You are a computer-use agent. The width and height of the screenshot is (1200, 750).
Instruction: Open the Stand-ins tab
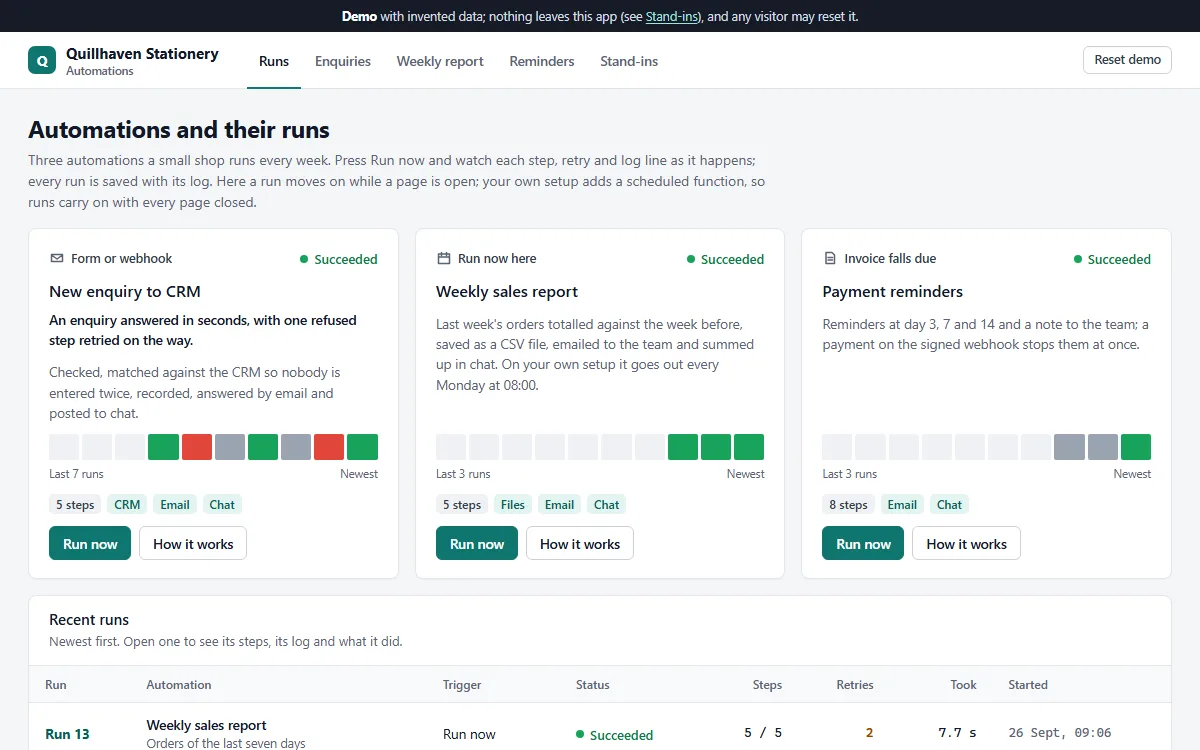click(629, 61)
